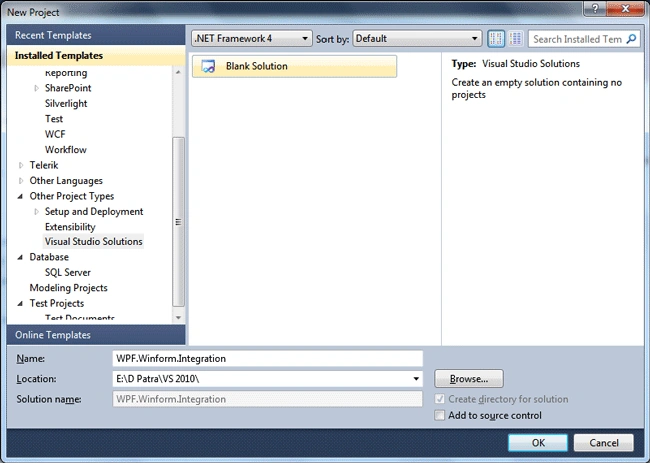Image resolution: width=650 pixels, height=463 pixels.
Task: Select the Telerik tree item label
Action: coord(44,165)
